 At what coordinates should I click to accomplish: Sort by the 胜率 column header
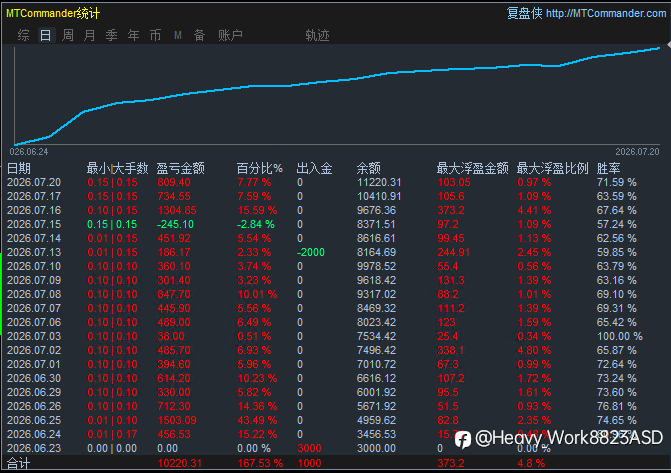tap(609, 168)
